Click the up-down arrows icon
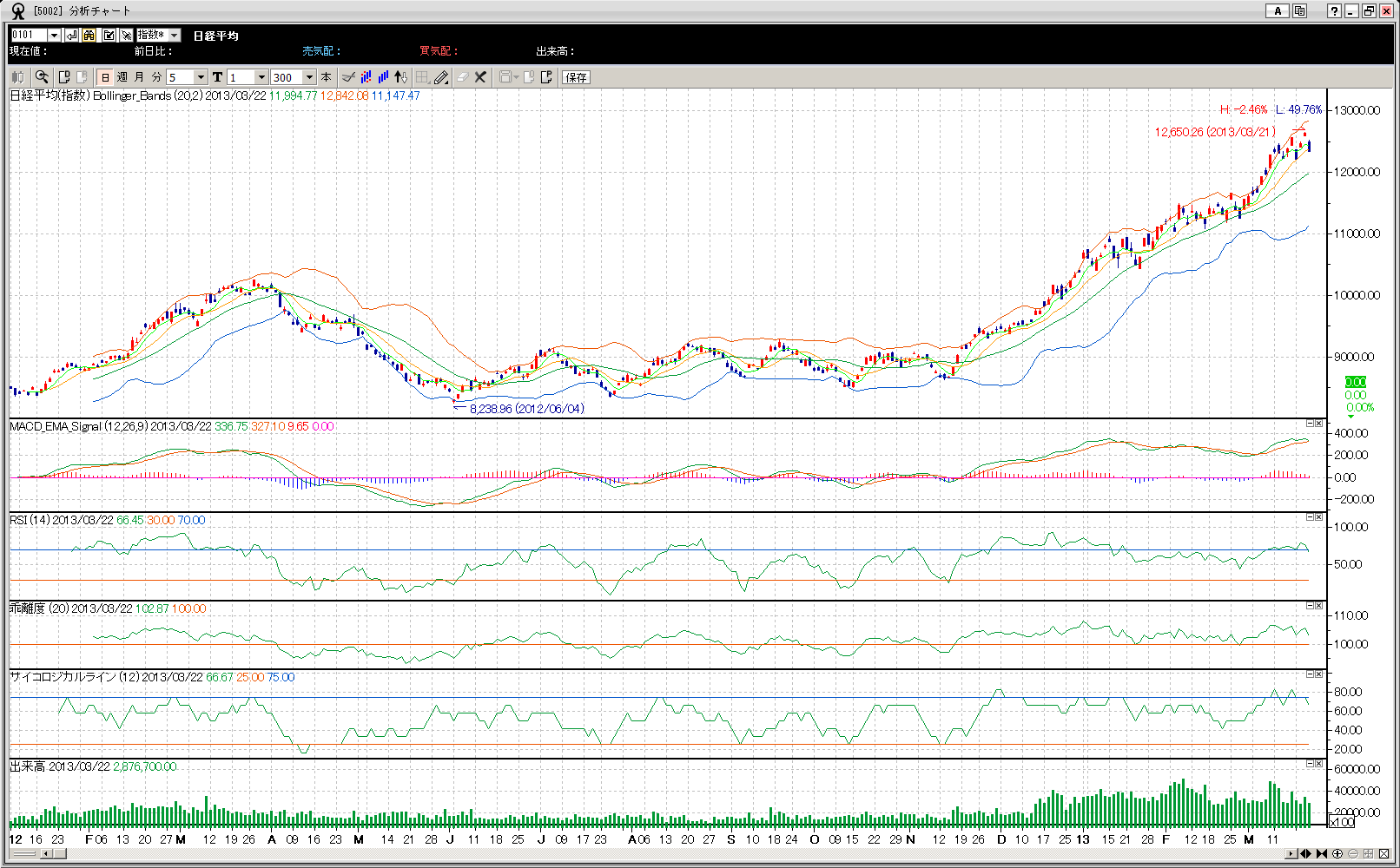This screenshot has height=868, width=1400. [400, 77]
